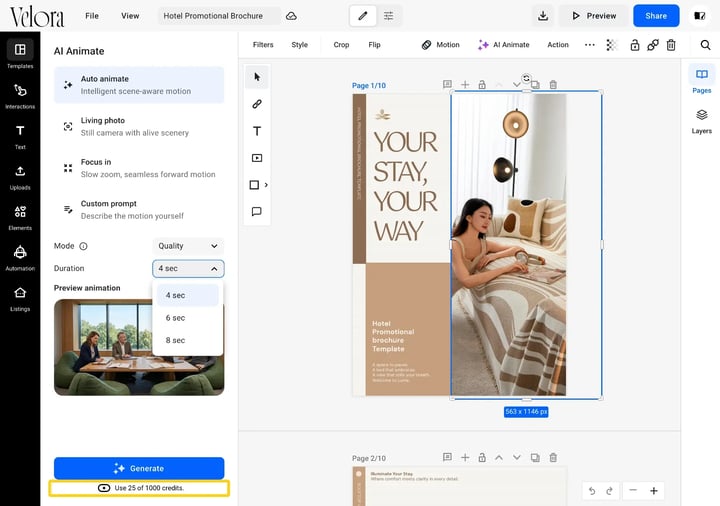
Task: Open the Mode Quality dropdown
Action: coord(188,246)
